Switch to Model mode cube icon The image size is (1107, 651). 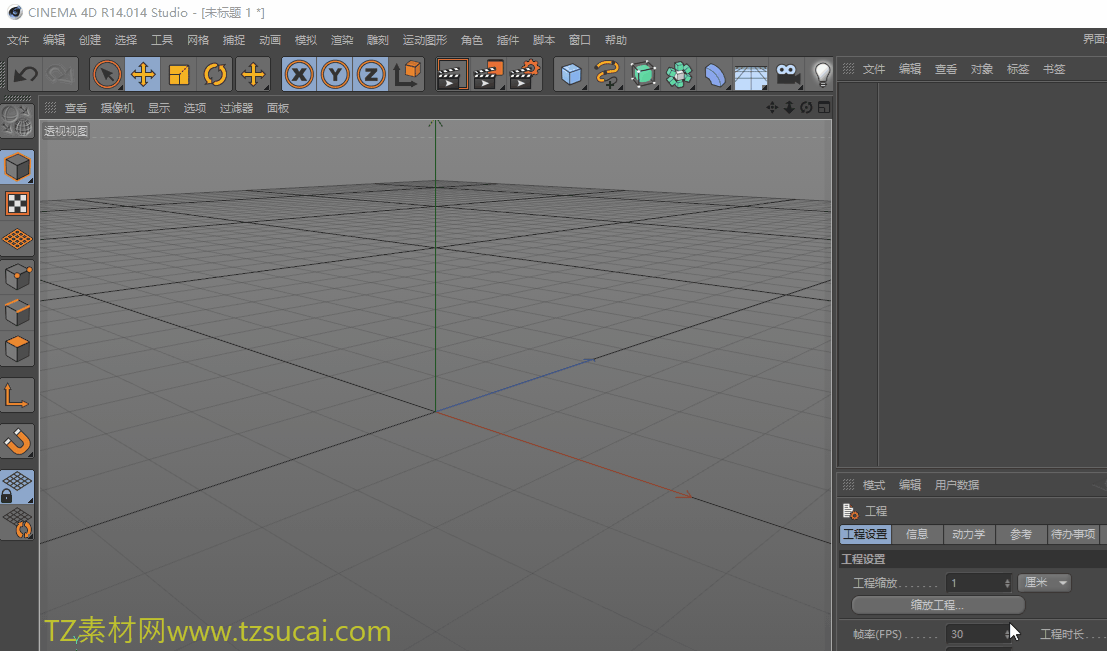point(17,167)
